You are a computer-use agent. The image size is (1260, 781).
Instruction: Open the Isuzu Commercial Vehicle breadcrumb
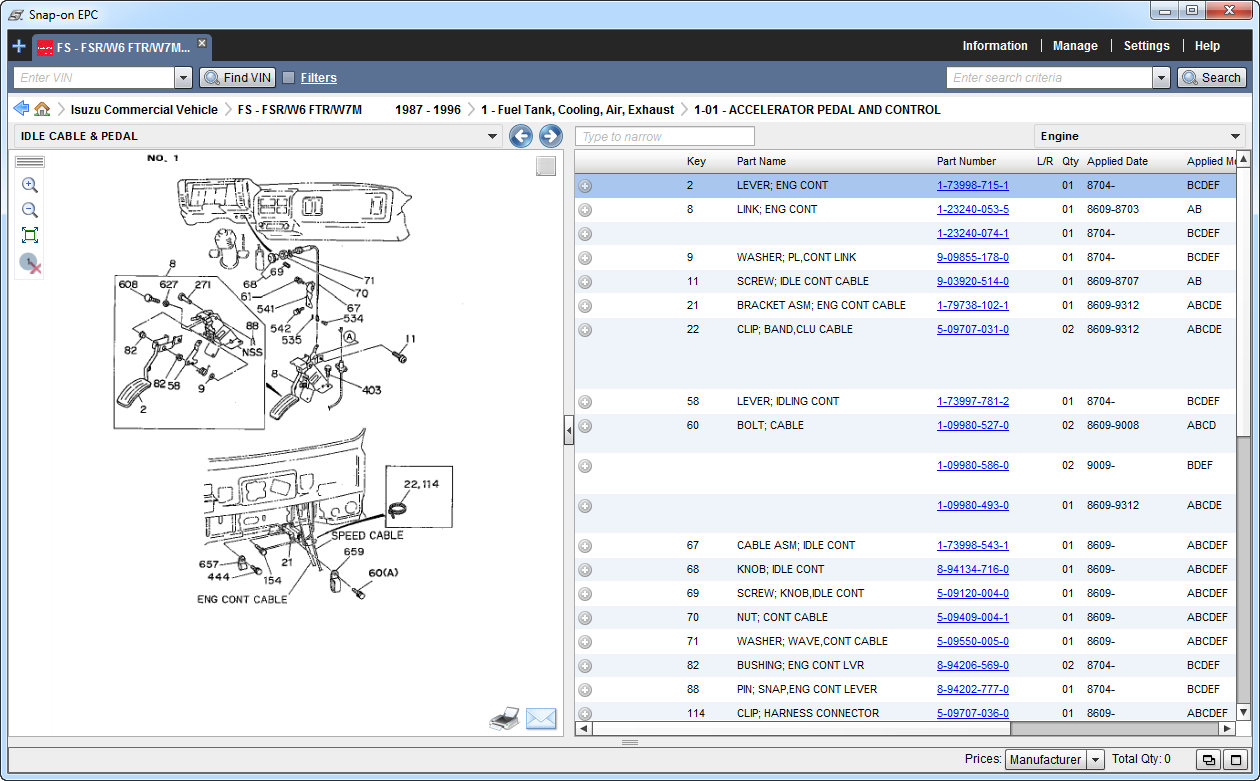click(144, 110)
